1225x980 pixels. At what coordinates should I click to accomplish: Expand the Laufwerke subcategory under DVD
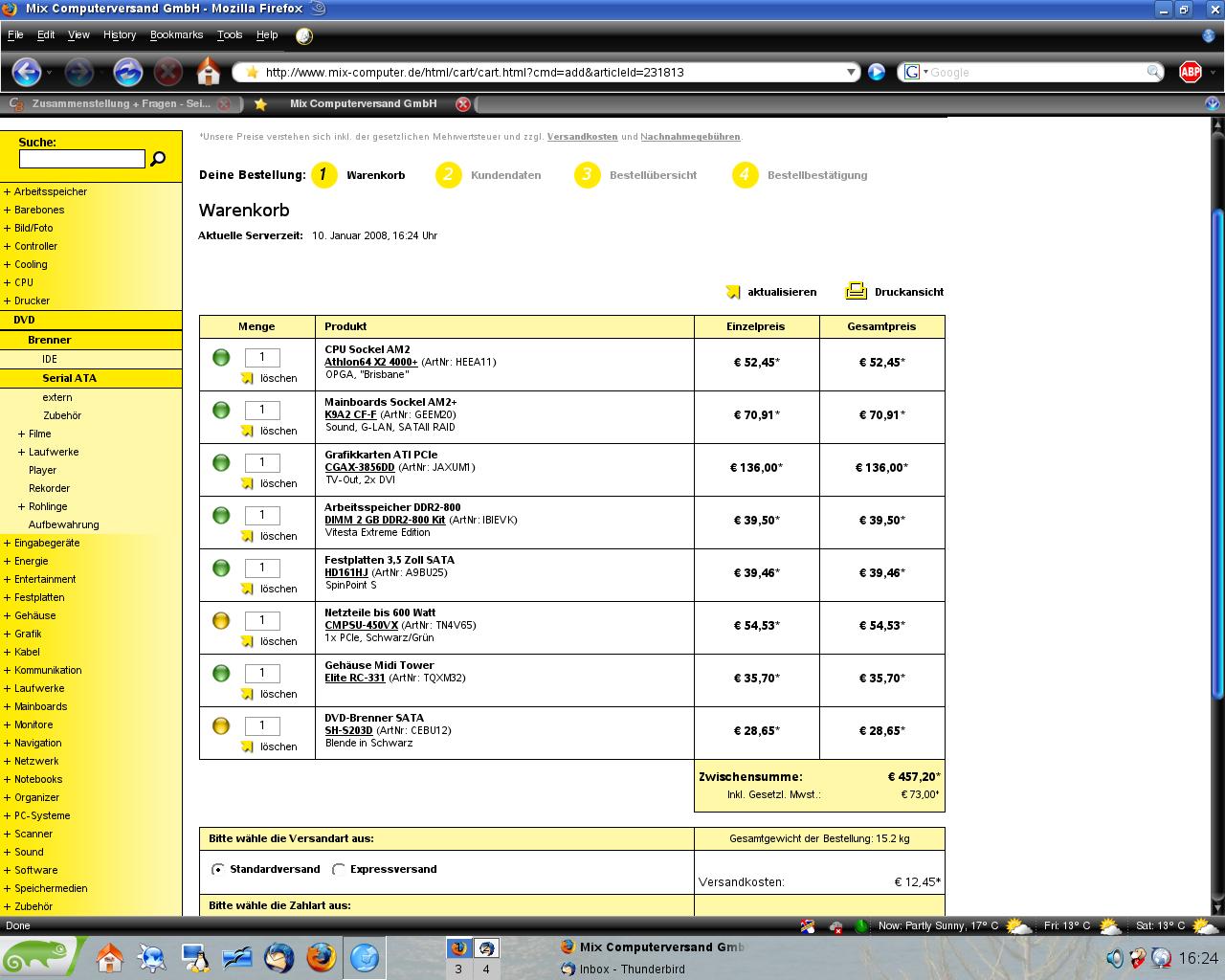tap(21, 452)
